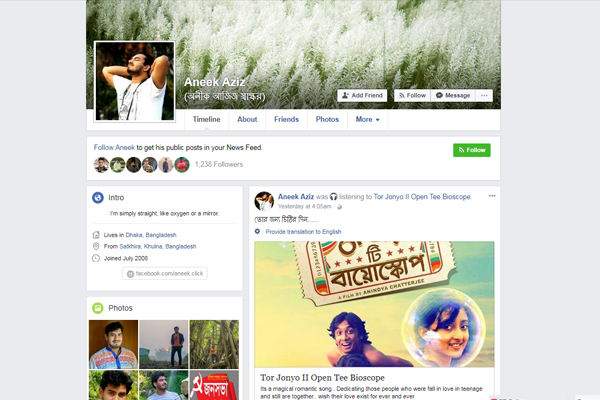600x400 pixels.
Task: Click the Intro globe icon
Action: coord(98,198)
